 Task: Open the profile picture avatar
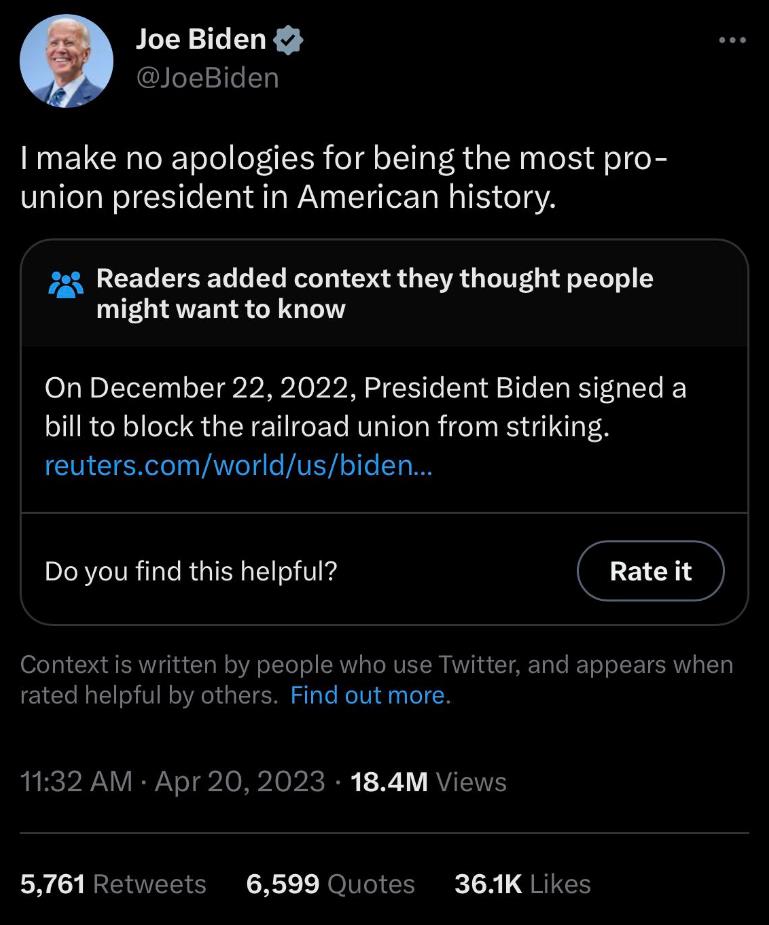pyautogui.click(x=66, y=61)
